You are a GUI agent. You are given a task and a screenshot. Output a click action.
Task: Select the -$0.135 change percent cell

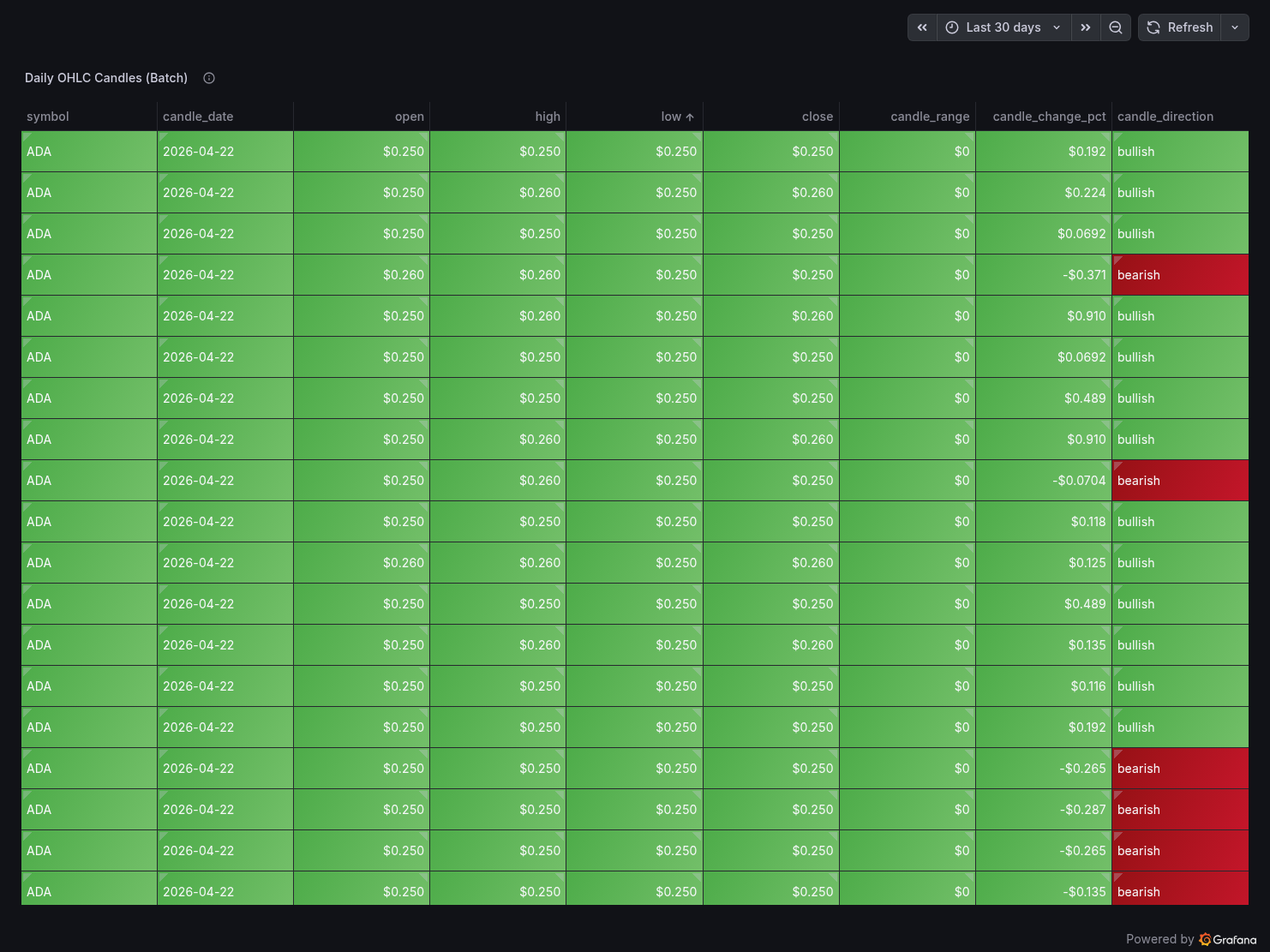coord(1044,890)
